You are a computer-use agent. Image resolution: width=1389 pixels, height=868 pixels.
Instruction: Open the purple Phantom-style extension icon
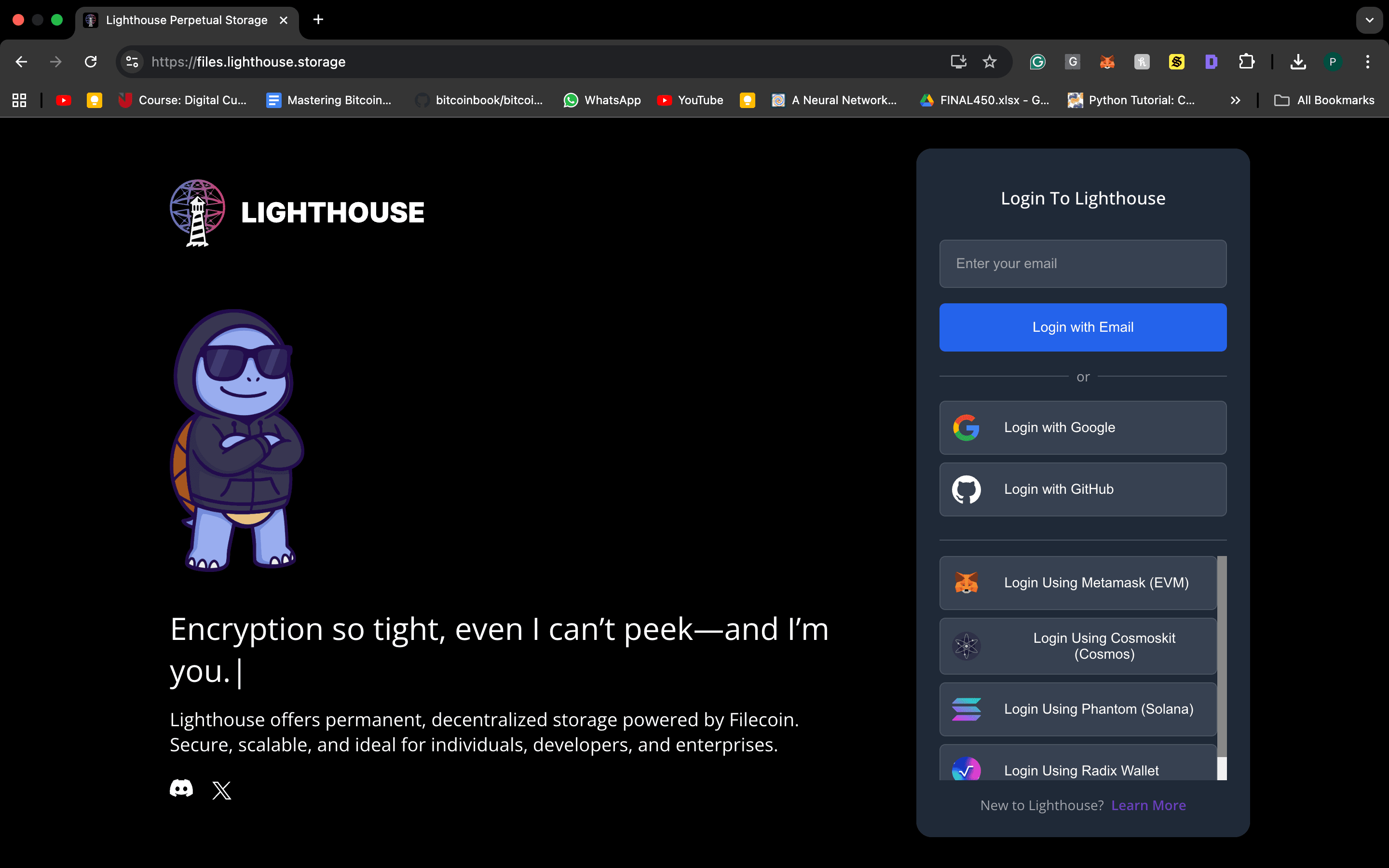click(x=1212, y=62)
